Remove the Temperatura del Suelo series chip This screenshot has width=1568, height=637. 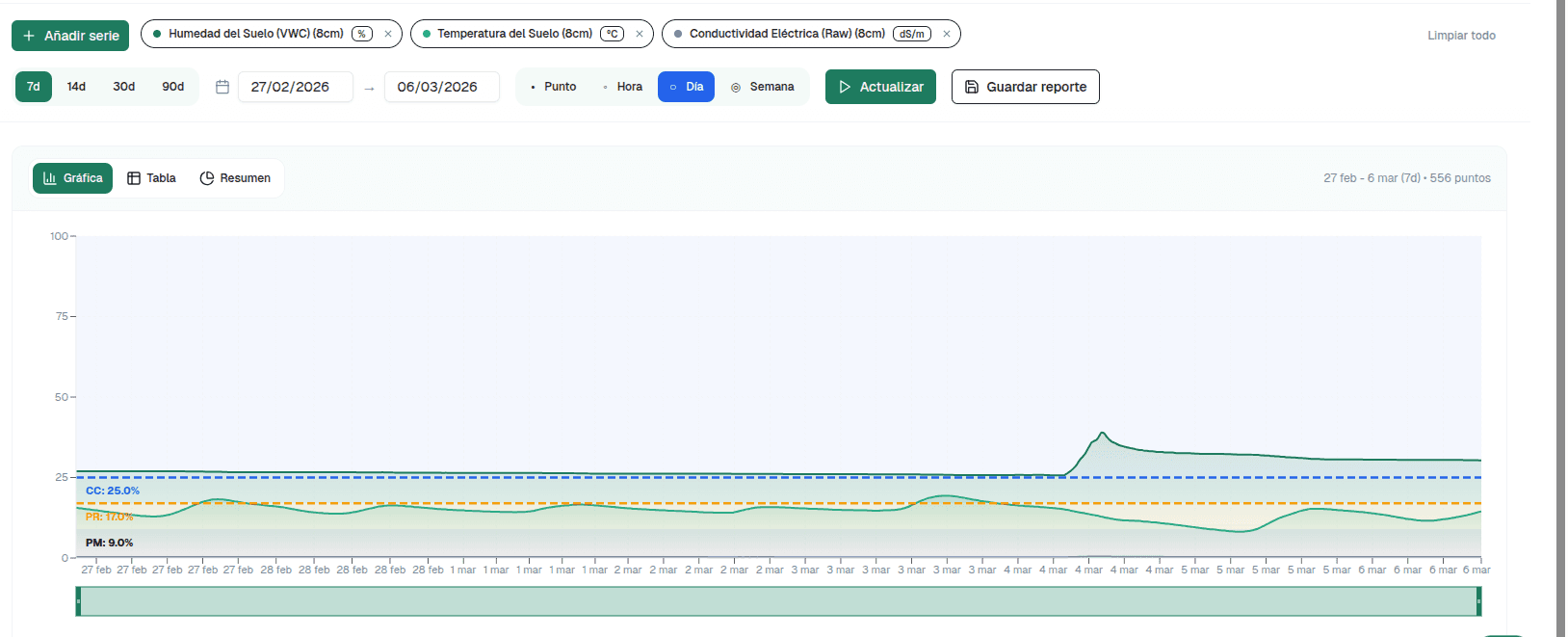[640, 34]
